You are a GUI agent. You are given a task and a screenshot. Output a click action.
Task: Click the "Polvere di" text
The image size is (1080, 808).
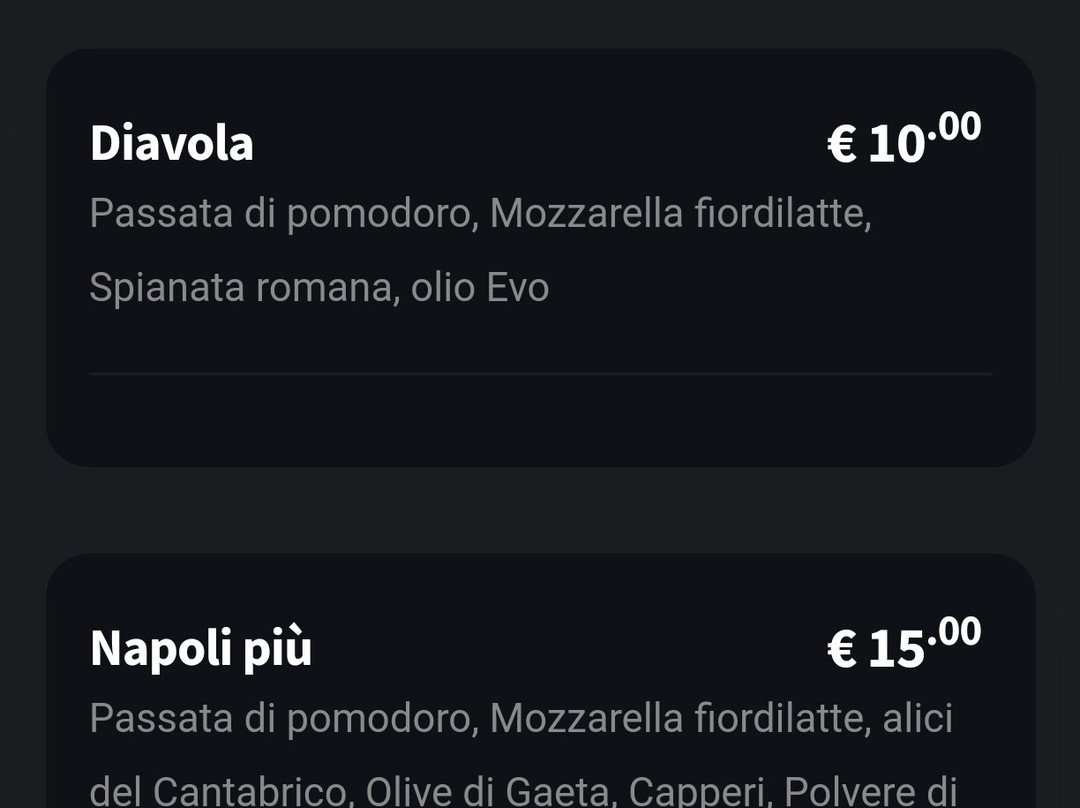[x=870, y=790]
